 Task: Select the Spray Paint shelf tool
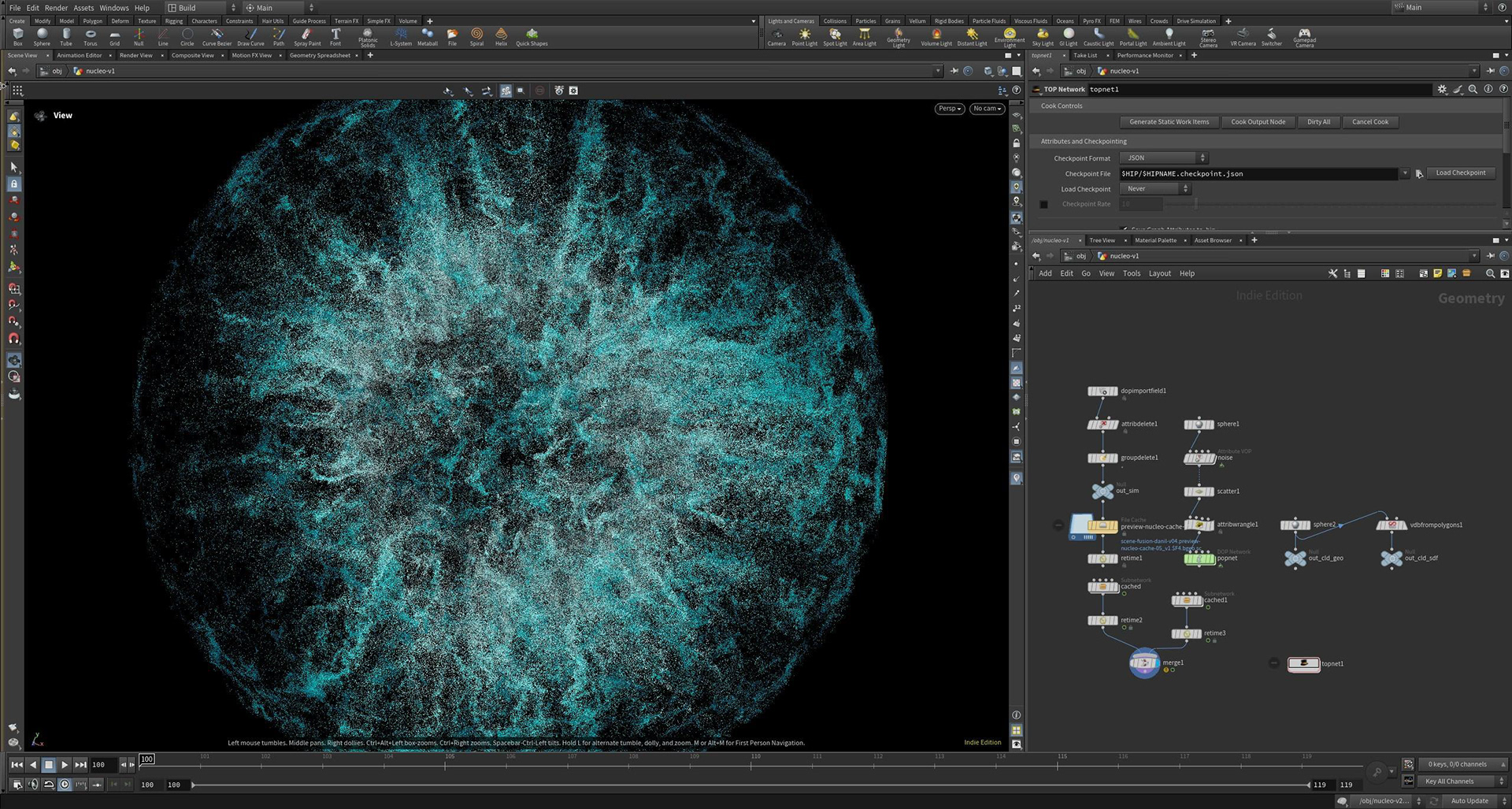(x=307, y=36)
